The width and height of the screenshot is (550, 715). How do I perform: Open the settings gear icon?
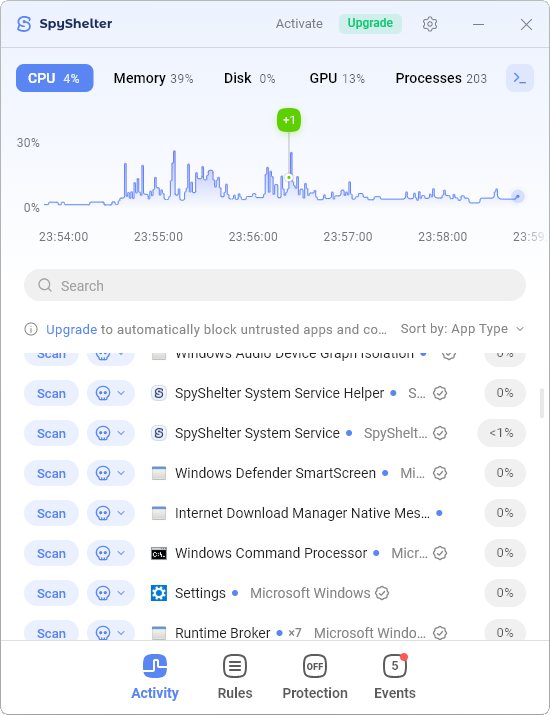point(430,24)
